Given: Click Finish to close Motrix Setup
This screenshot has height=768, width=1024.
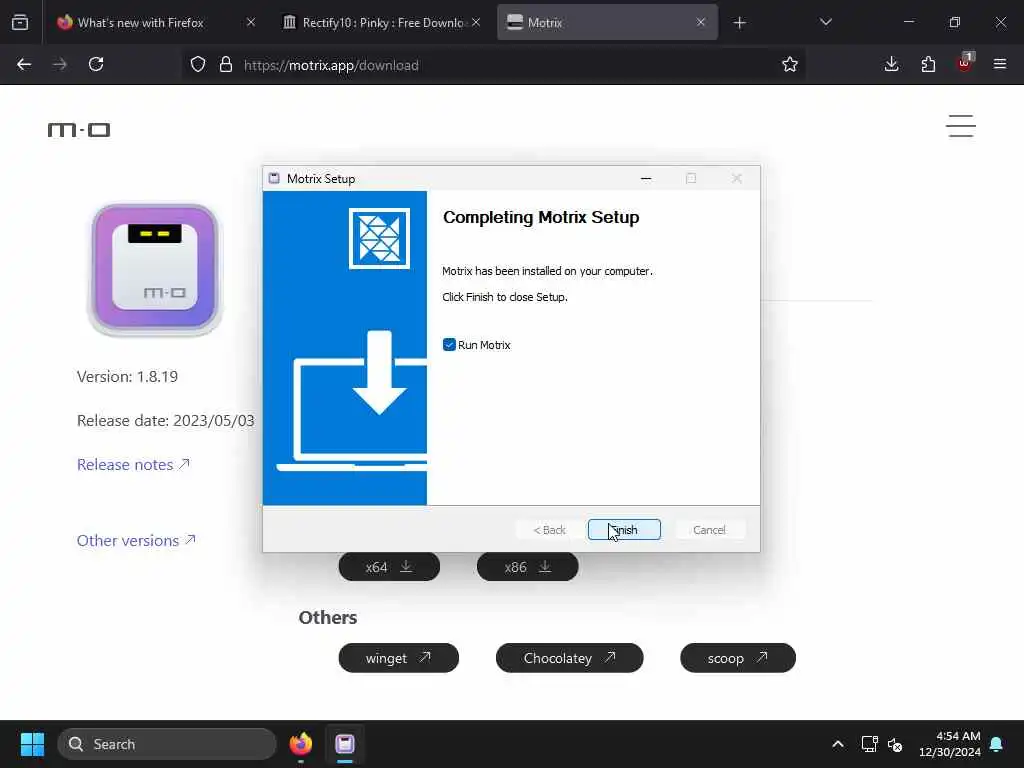Looking at the screenshot, I should coord(624,530).
